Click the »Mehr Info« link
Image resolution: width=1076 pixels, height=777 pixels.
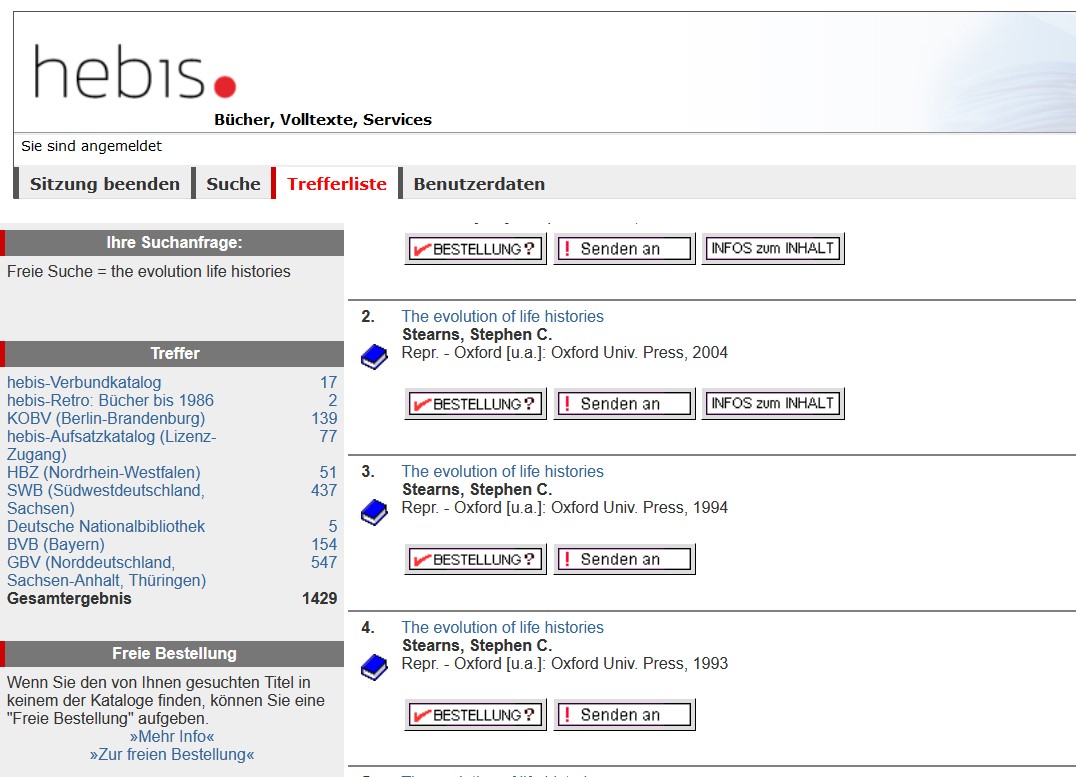pos(172,737)
